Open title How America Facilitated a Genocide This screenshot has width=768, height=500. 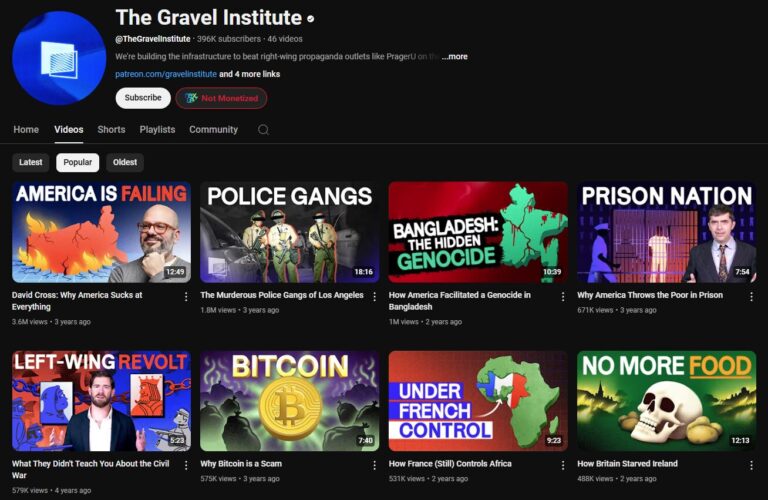459,301
